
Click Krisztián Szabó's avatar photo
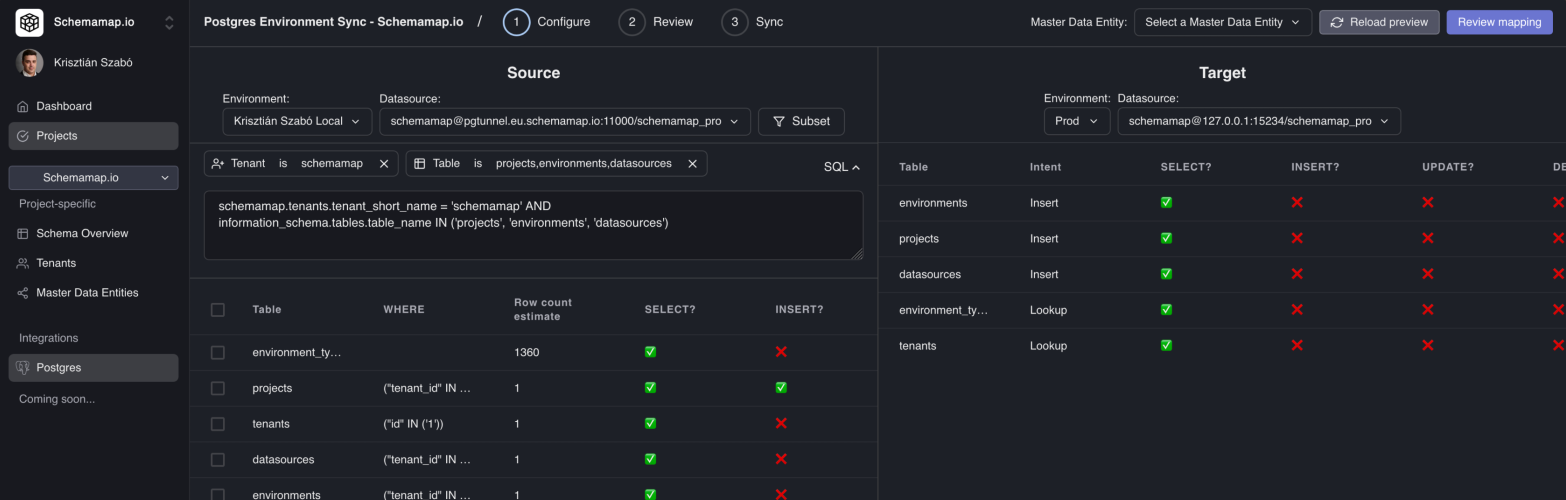click(x=30, y=63)
